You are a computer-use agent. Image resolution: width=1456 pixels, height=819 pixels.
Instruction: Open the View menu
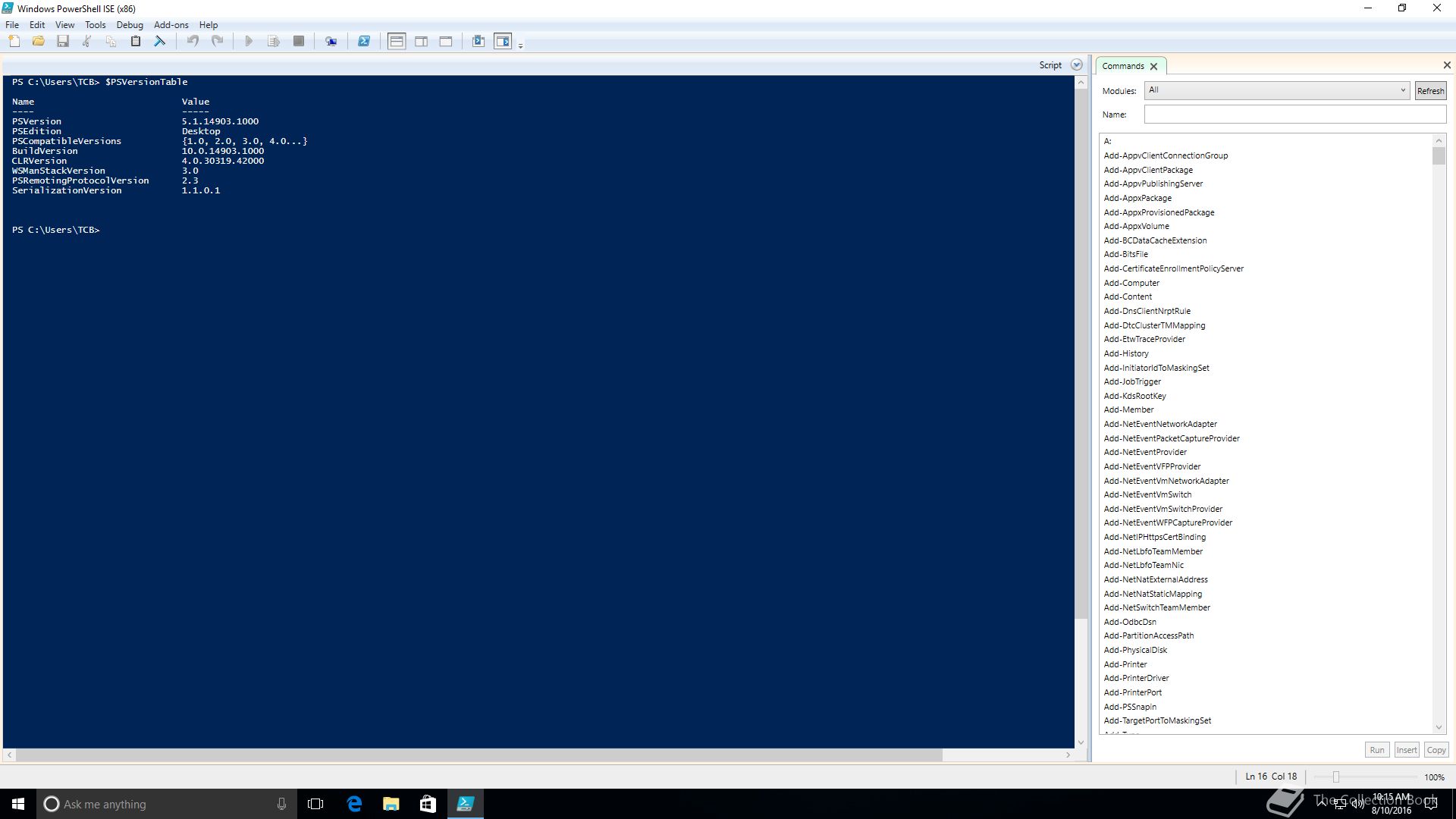coord(64,25)
